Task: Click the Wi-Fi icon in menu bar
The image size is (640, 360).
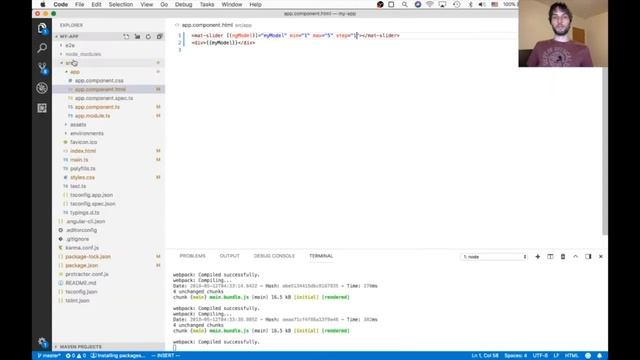Action: pos(430,4)
